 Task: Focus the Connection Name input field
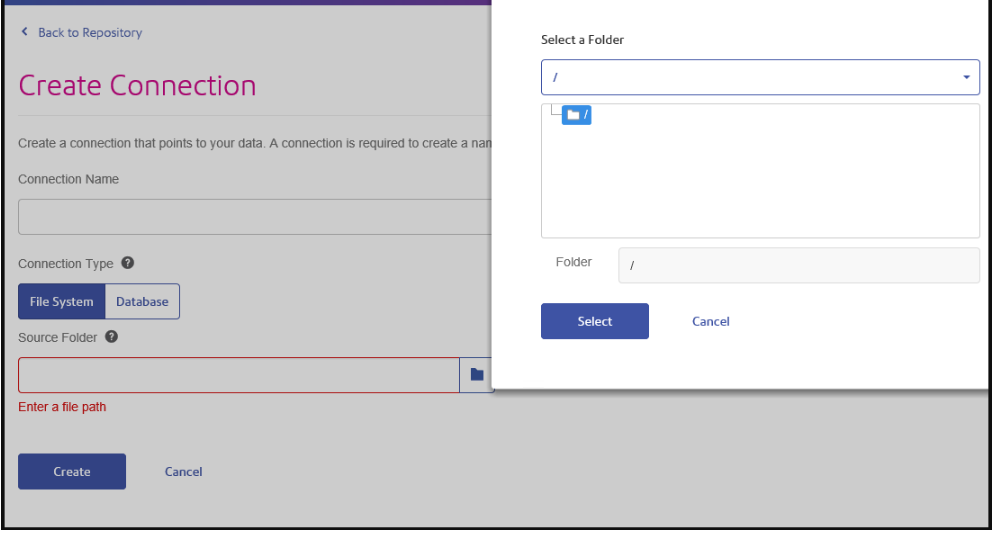coord(256,217)
